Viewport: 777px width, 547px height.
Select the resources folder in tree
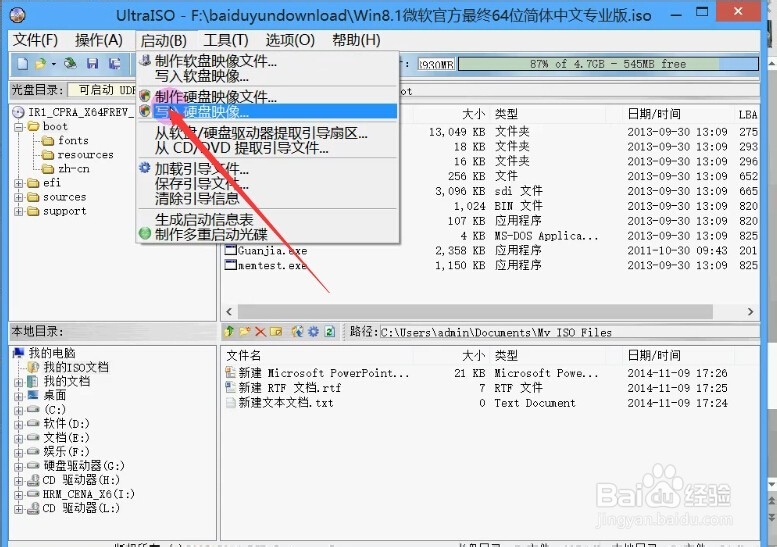pos(85,155)
